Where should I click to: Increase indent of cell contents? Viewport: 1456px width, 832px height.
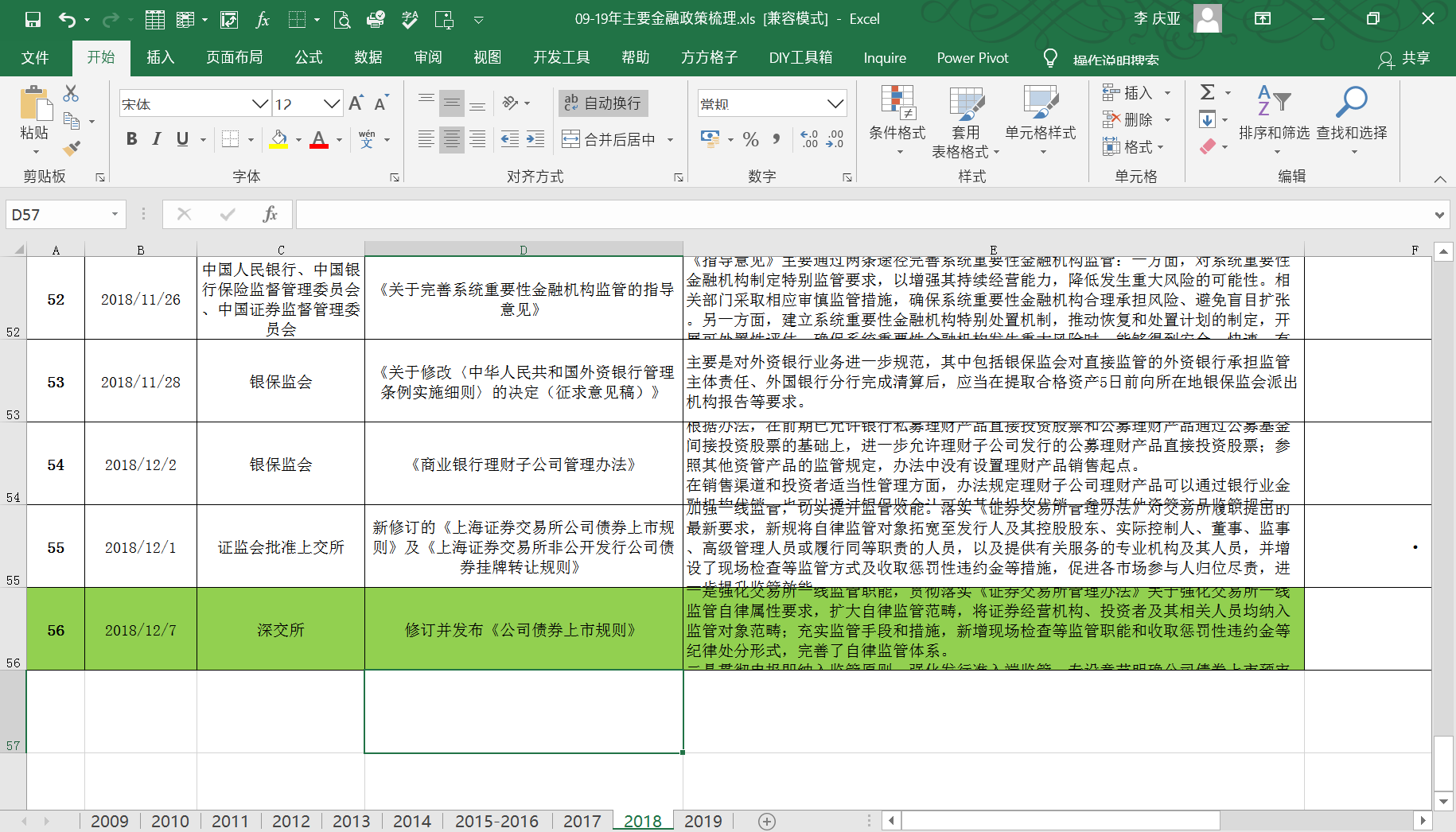(x=535, y=139)
